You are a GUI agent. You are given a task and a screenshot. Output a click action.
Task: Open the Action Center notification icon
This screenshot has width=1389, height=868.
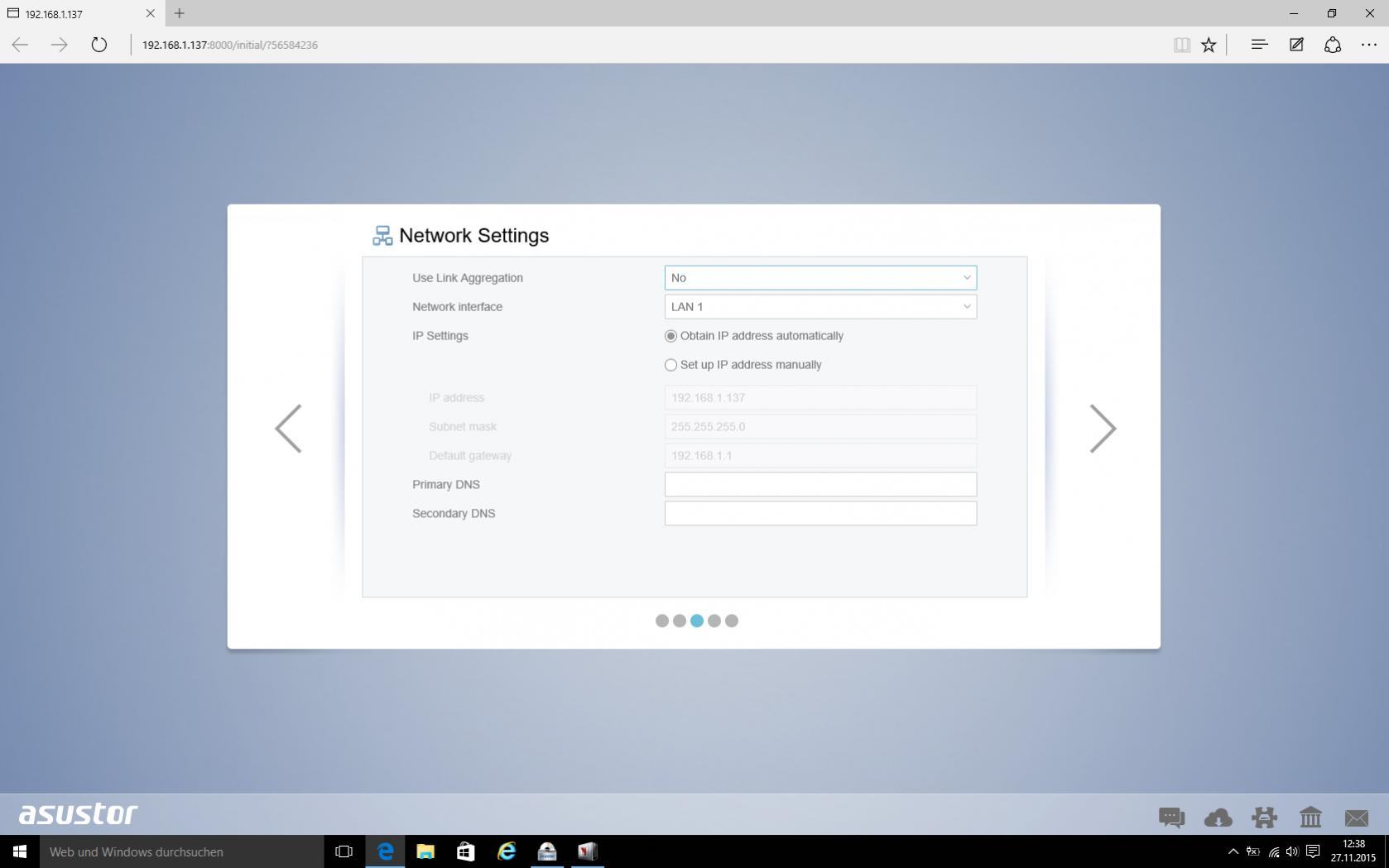tap(1313, 851)
